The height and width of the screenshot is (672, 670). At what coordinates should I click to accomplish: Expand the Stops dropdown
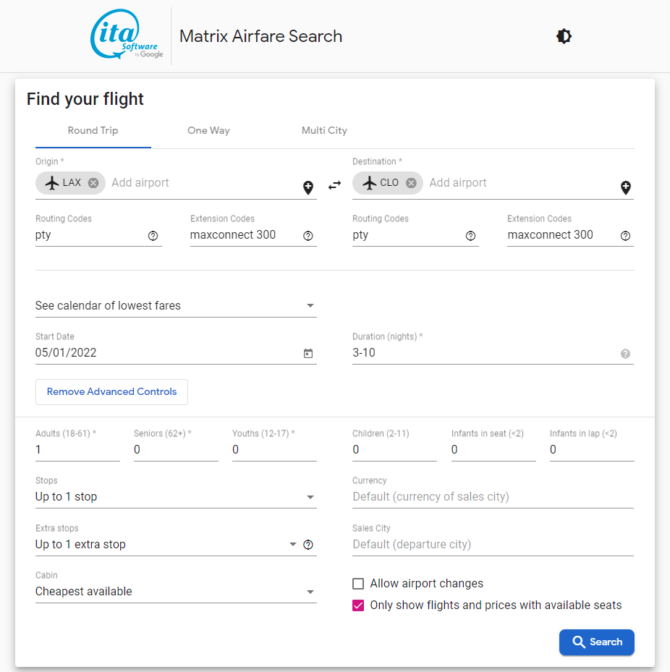(175, 497)
